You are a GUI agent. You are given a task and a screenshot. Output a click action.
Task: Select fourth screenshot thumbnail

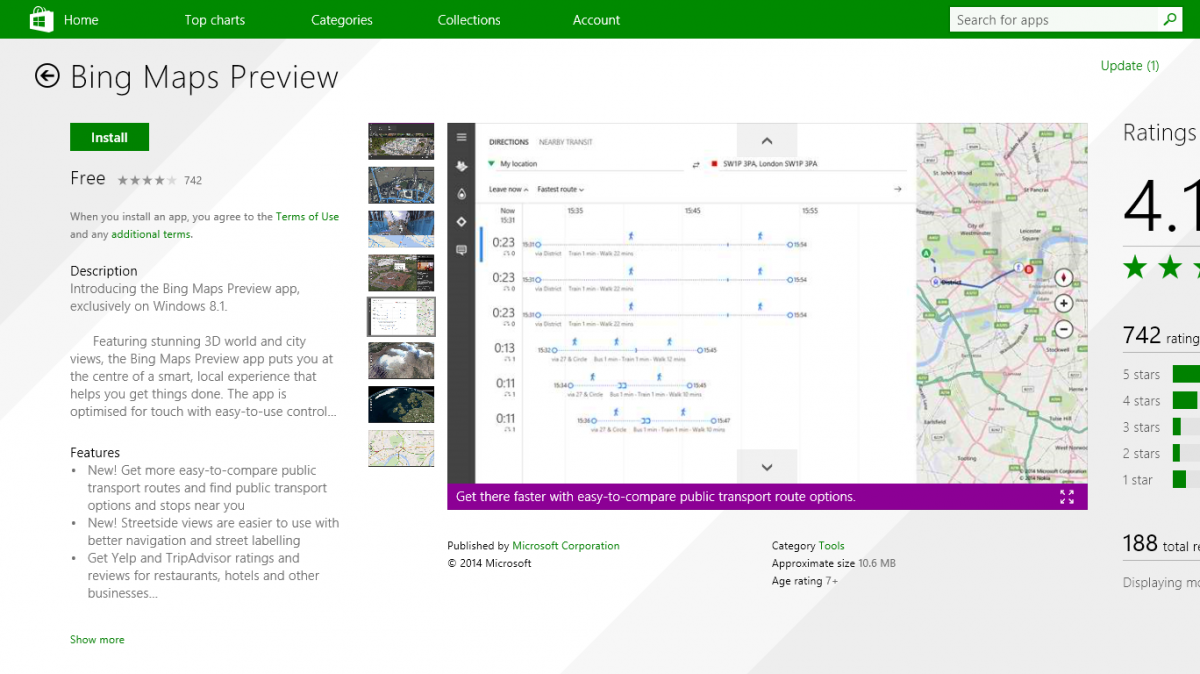tap(401, 273)
